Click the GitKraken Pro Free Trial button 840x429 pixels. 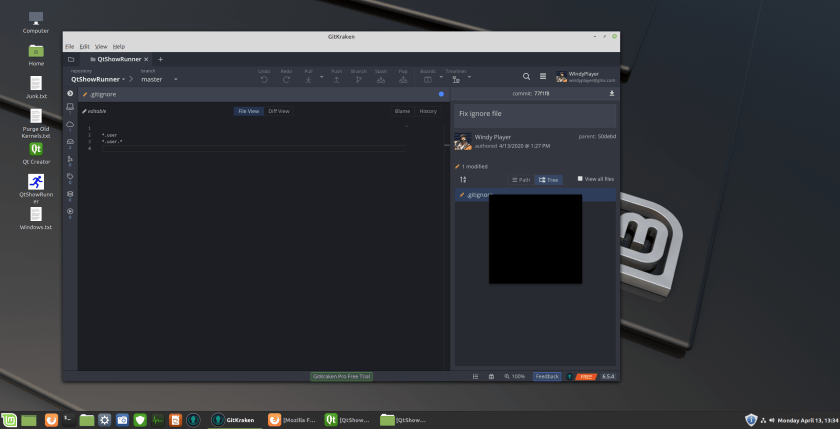click(x=341, y=376)
